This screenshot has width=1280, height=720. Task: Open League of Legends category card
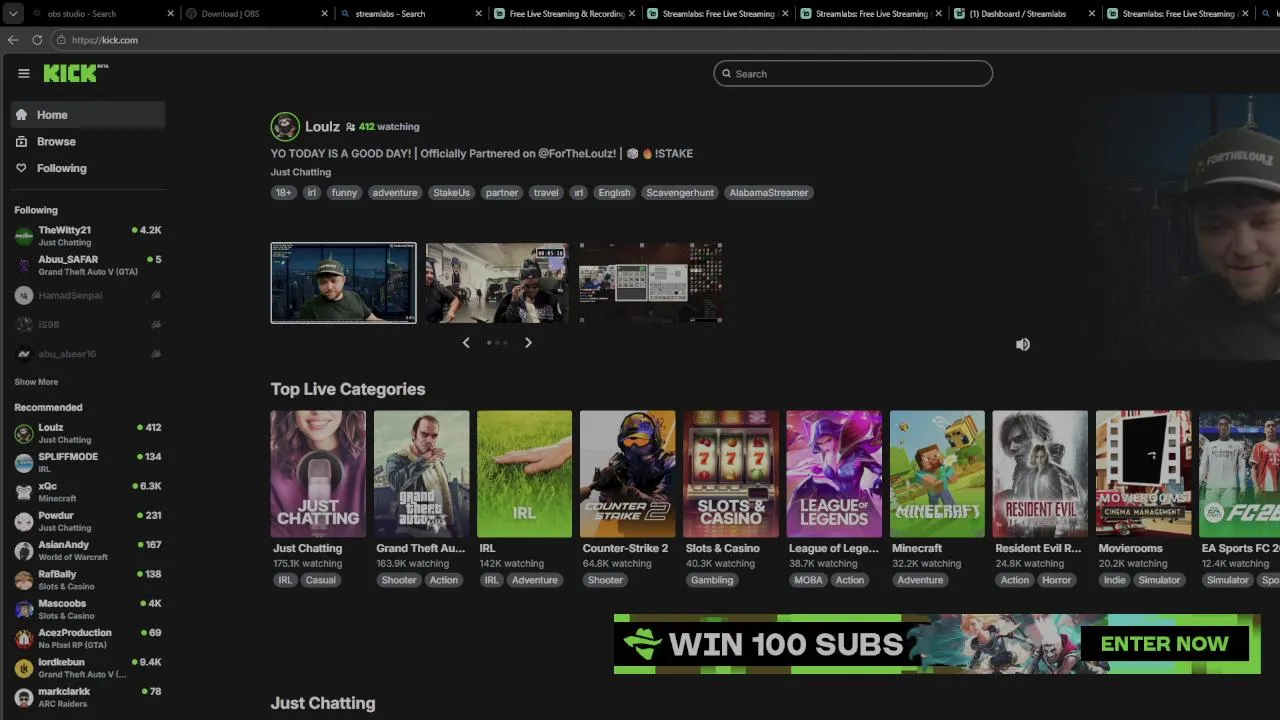834,474
